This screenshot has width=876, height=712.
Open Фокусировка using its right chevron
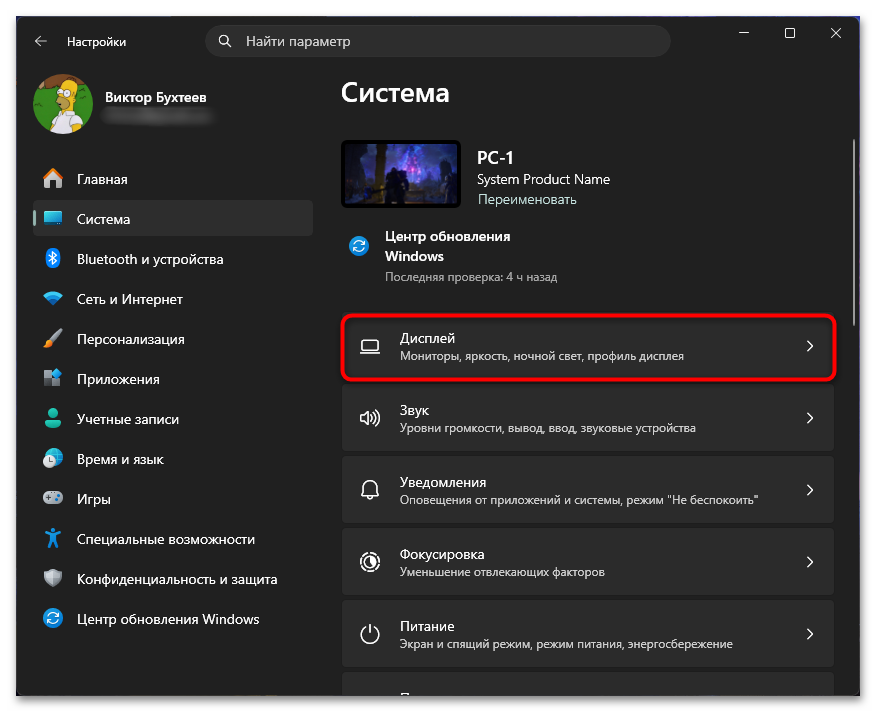tap(810, 562)
